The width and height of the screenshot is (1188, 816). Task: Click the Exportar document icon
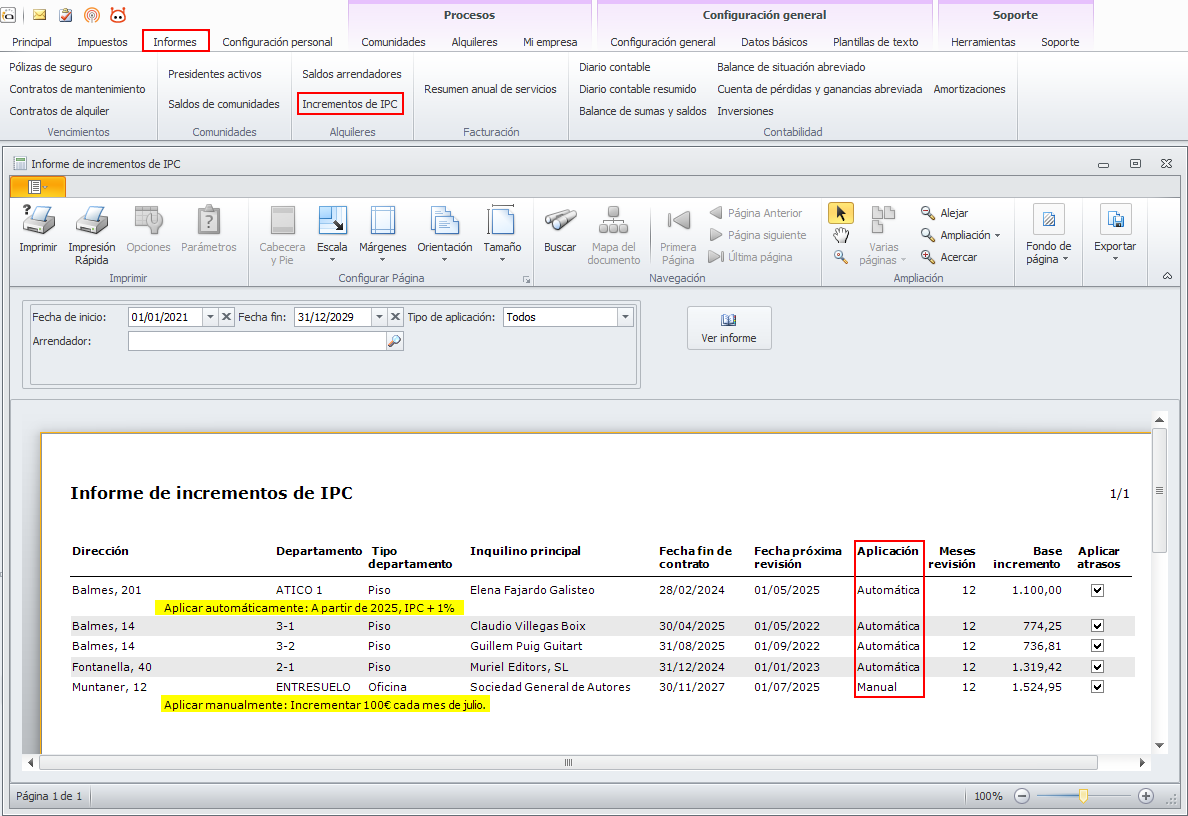1114,221
